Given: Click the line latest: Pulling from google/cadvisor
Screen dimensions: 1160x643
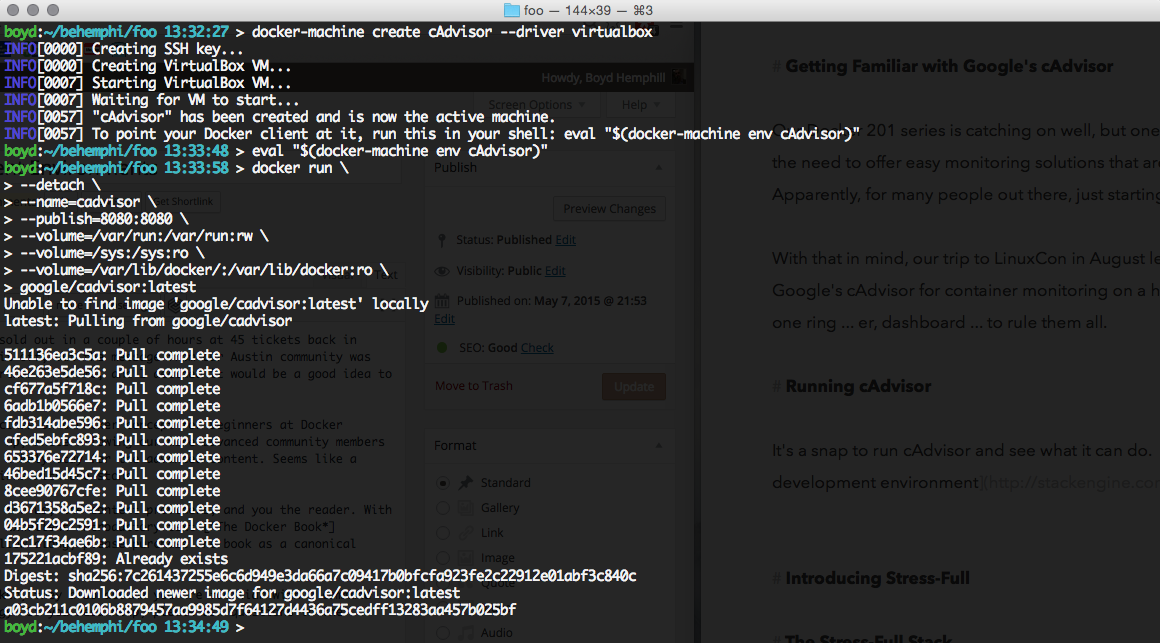Looking at the screenshot, I should 148,321.
